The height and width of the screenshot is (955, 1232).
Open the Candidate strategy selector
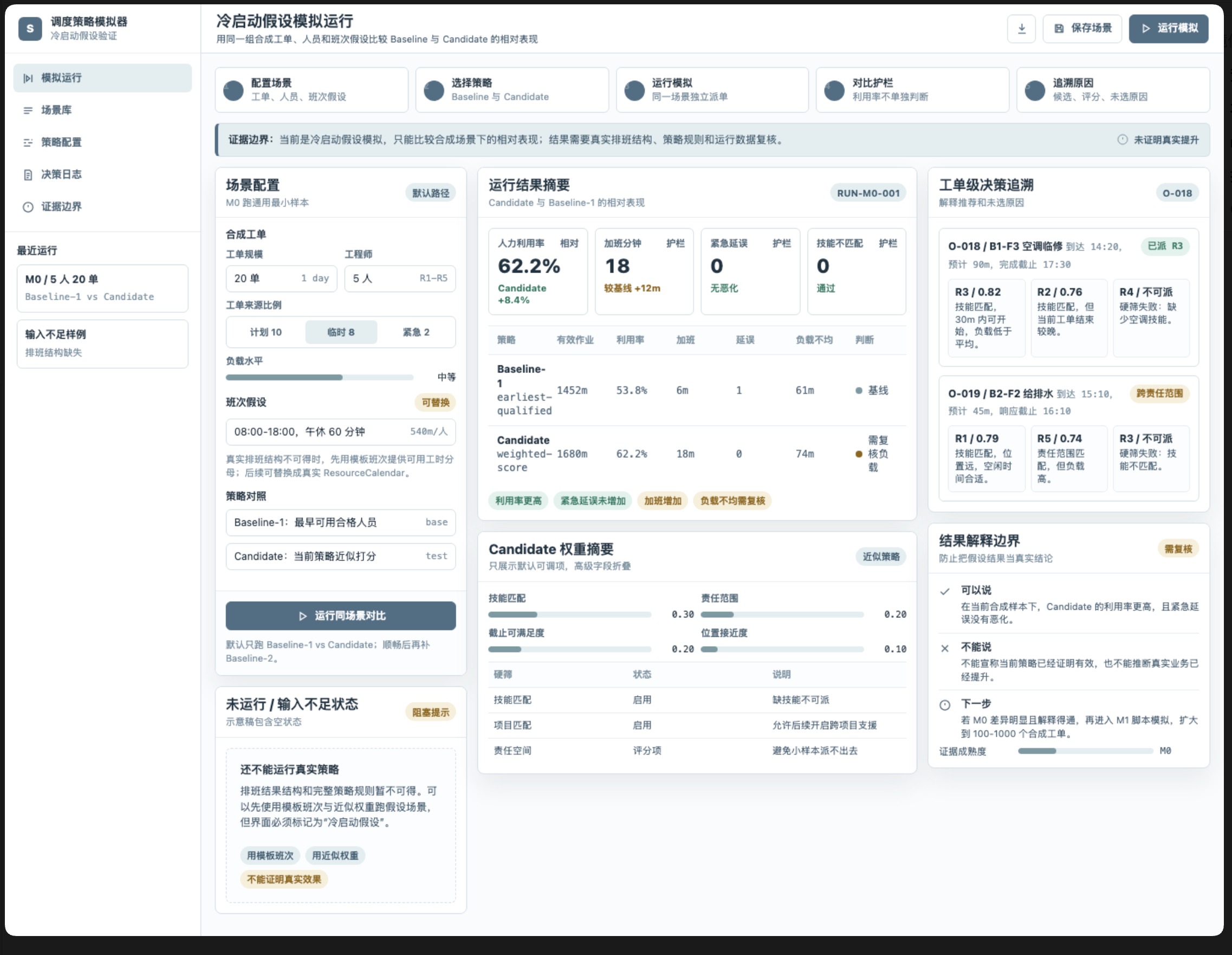(x=341, y=556)
